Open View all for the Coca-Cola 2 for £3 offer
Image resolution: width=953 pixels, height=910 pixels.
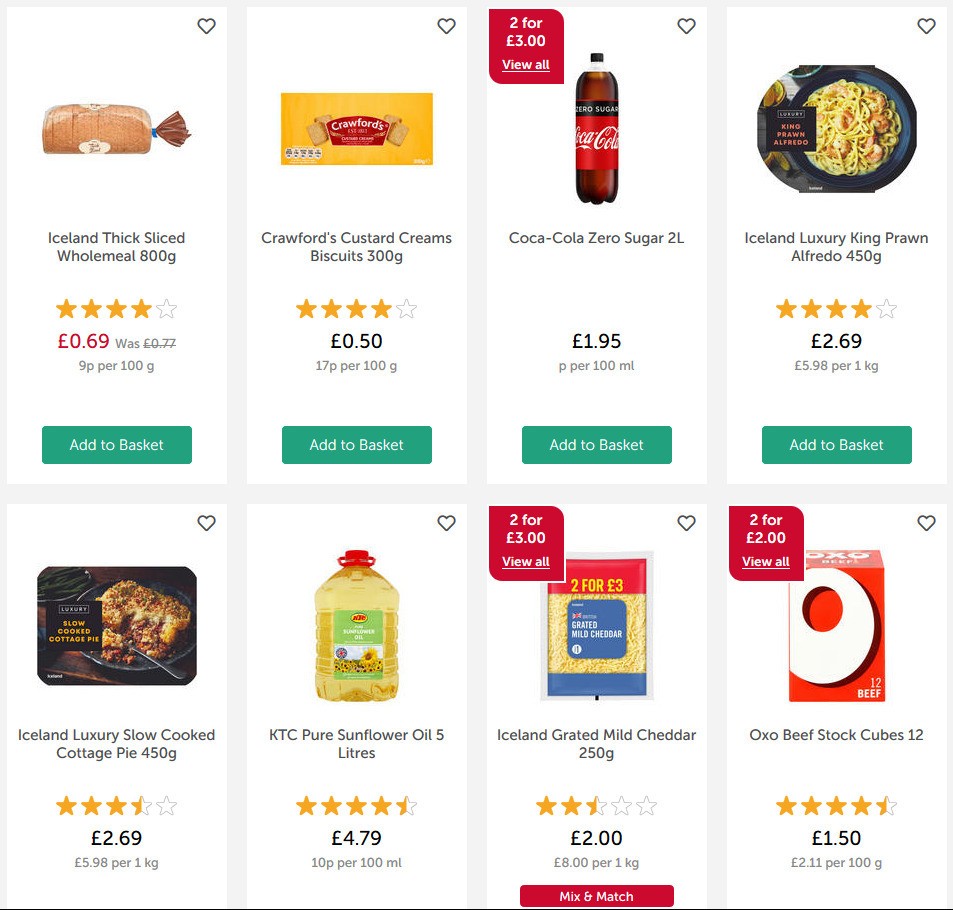[526, 65]
